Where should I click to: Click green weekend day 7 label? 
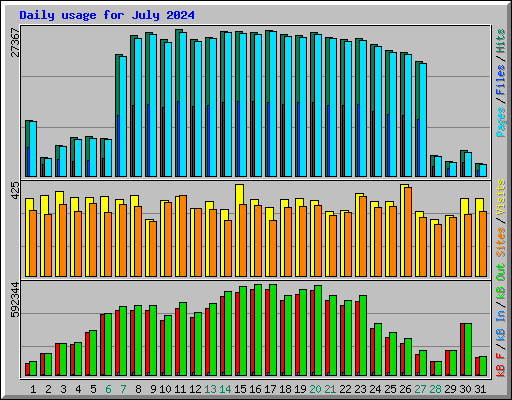click(123, 389)
